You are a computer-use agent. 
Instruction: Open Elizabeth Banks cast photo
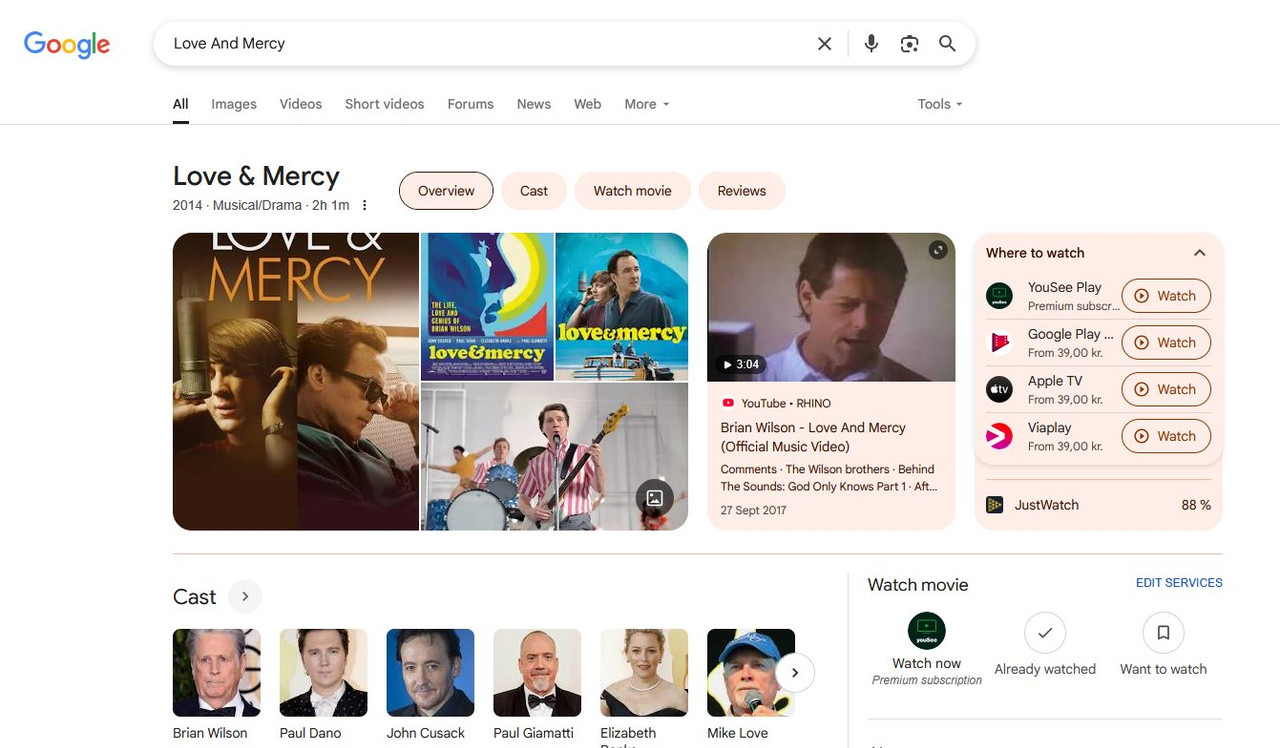point(645,673)
